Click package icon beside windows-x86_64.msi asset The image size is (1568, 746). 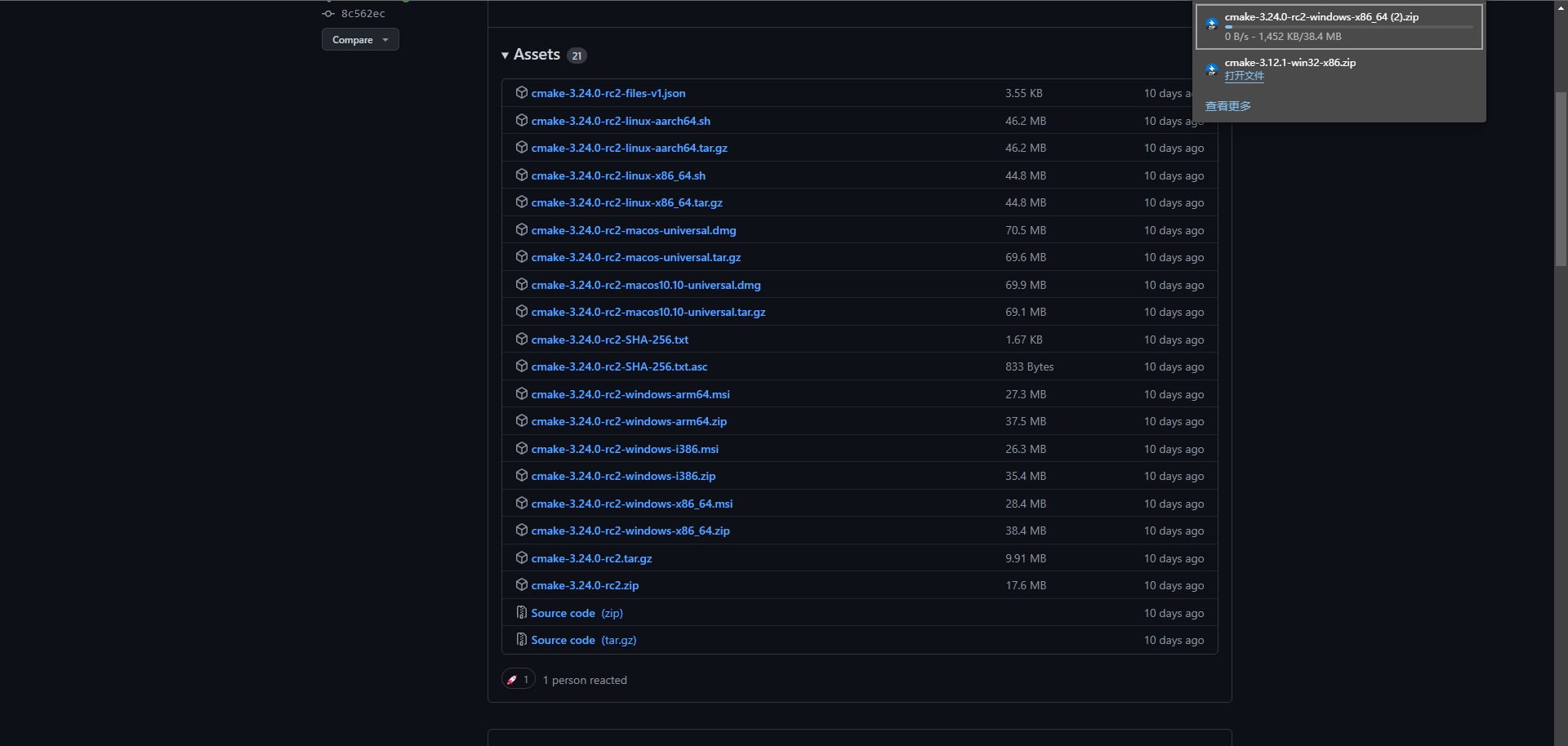[522, 503]
